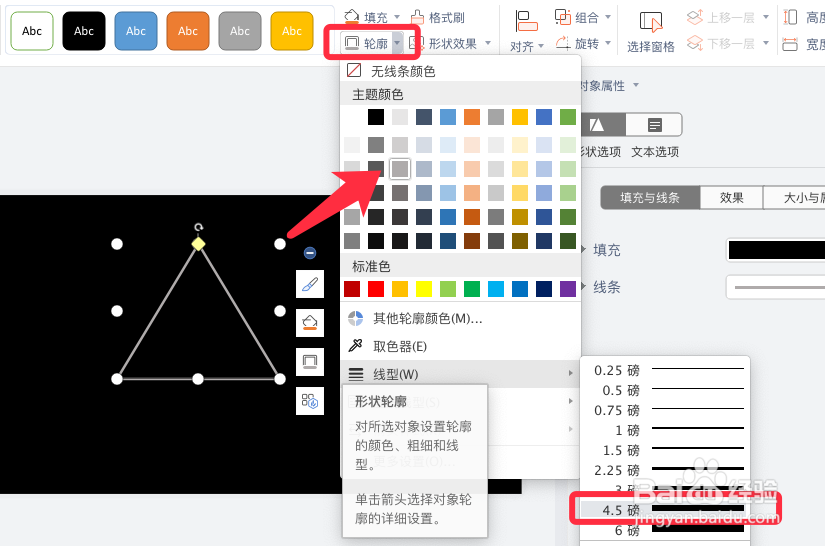Select 4.5 磅 line weight
825x546 pixels.
pyautogui.click(x=665, y=510)
